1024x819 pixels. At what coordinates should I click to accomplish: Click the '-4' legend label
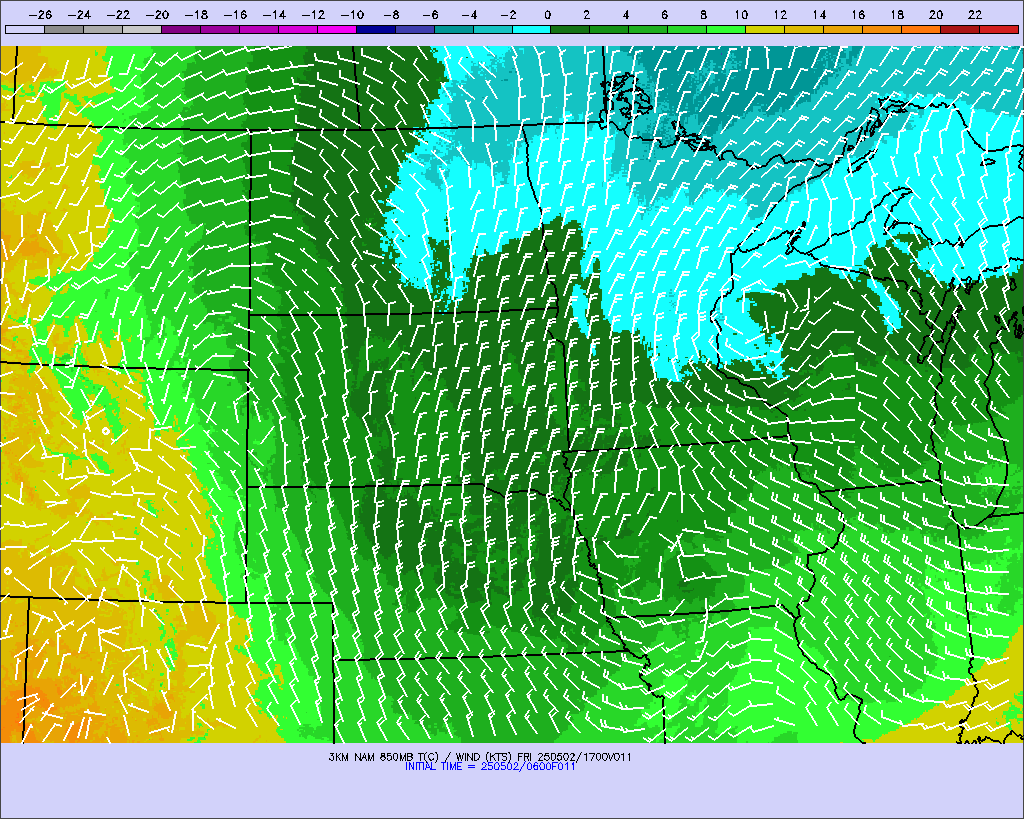[470, 15]
